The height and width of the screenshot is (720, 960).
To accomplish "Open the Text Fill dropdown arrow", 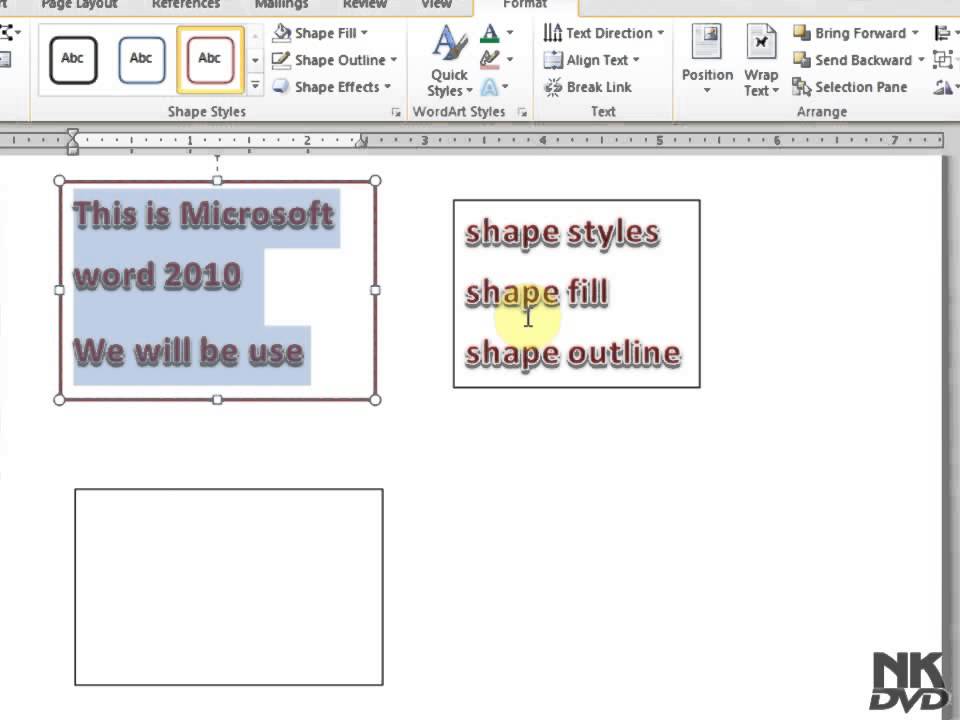I will pos(510,33).
